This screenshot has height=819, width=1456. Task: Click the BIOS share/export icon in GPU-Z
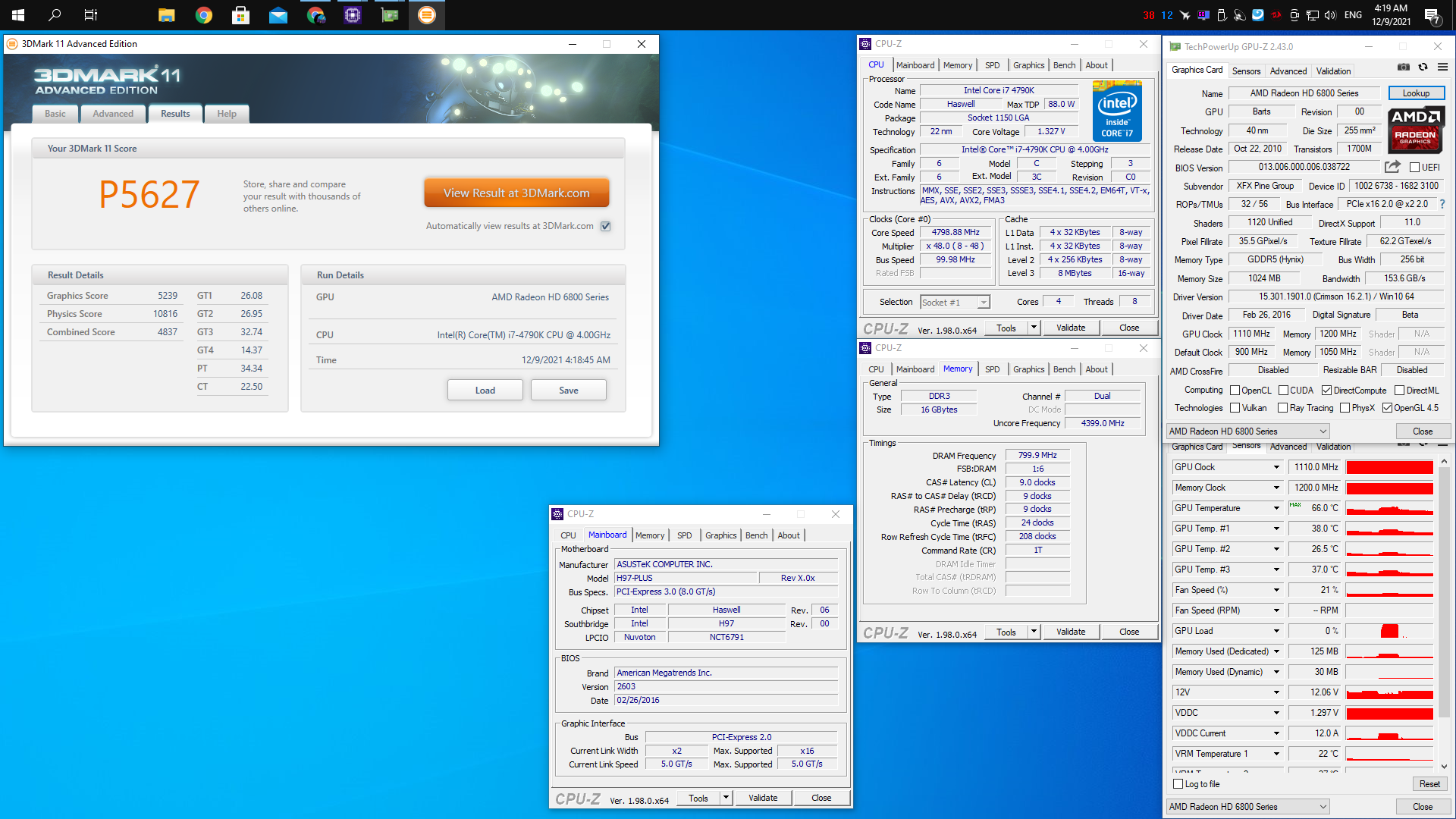click(1392, 167)
